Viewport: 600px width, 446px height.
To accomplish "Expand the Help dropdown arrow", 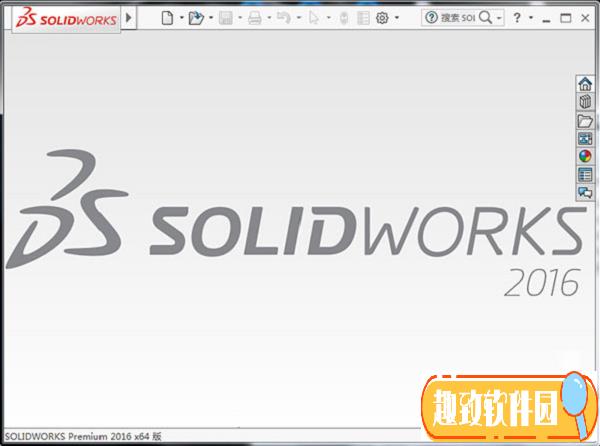I will [x=531, y=18].
